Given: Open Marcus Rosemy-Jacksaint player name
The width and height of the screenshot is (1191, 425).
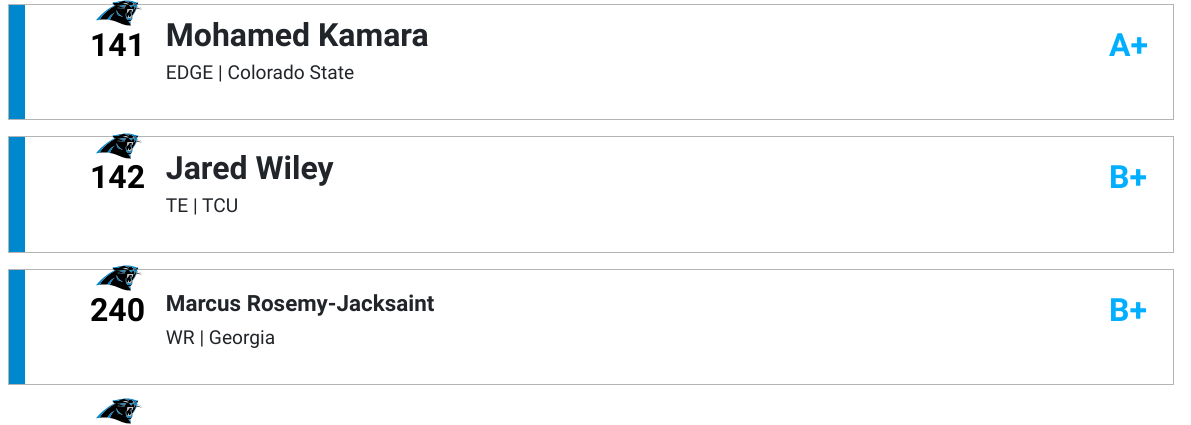Looking at the screenshot, I should (300, 304).
